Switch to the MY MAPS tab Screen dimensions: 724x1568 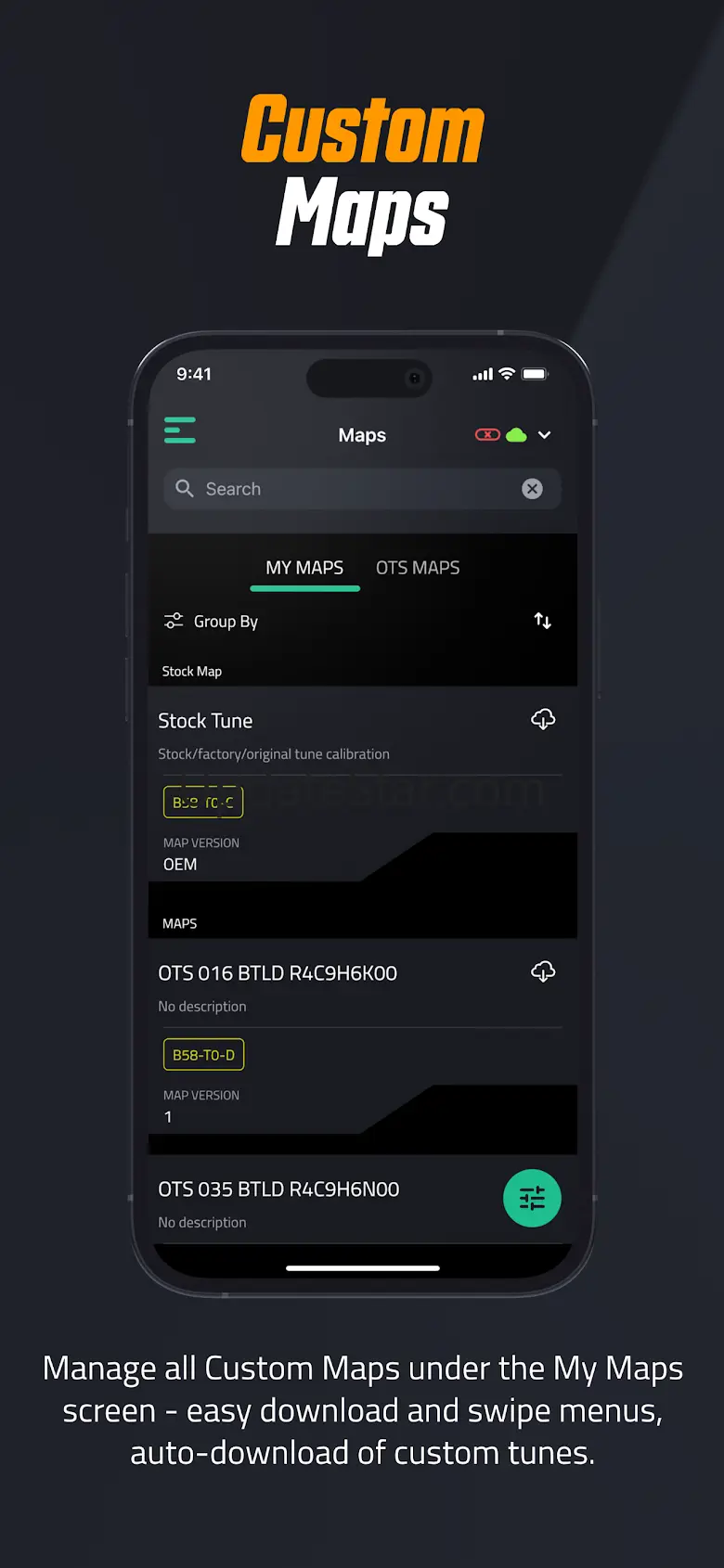pos(304,568)
